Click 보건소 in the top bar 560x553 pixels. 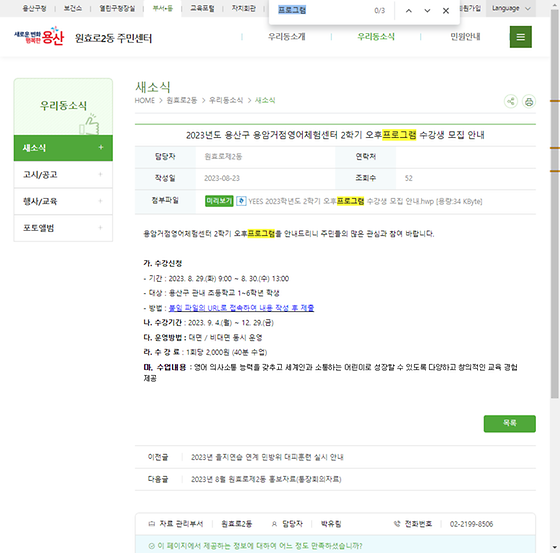[x=72, y=8]
